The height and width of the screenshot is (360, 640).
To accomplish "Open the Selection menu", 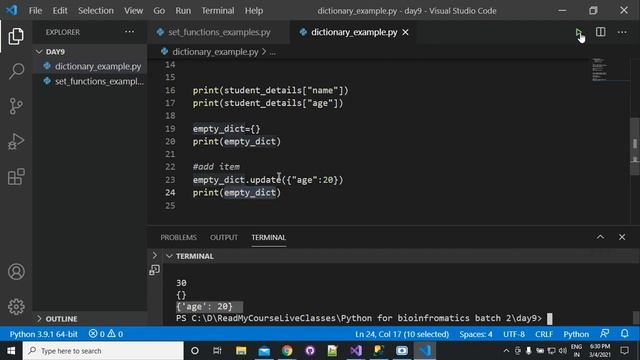I will 96,11.
